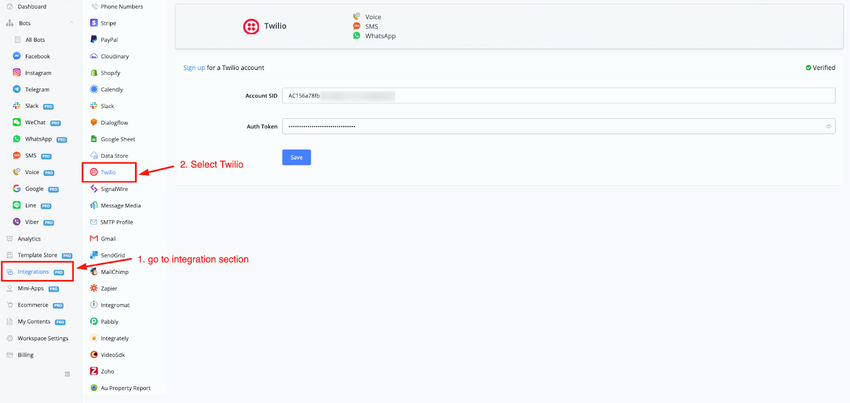
Task: Select the VideoSdk integration
Action: click(108, 355)
